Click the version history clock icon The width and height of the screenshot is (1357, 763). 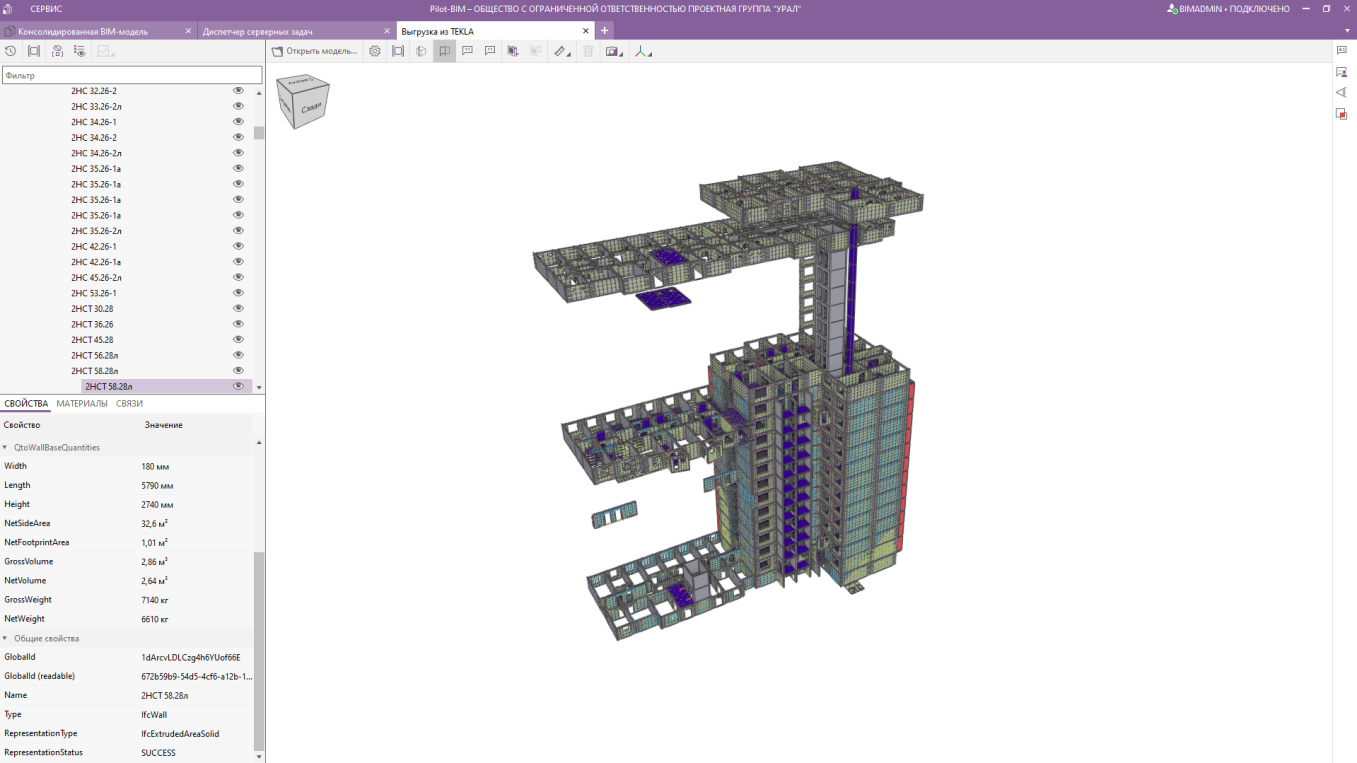(x=11, y=51)
